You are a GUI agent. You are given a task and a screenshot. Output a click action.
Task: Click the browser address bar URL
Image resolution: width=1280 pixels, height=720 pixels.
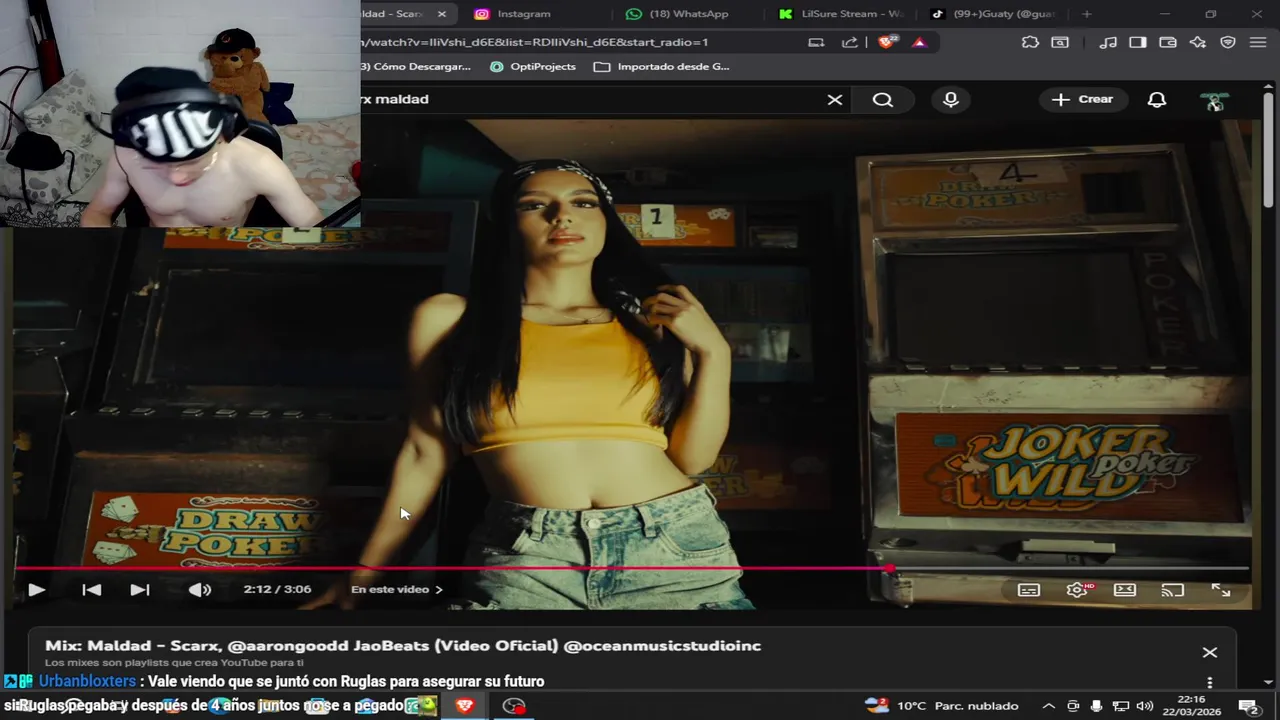pyautogui.click(x=535, y=42)
